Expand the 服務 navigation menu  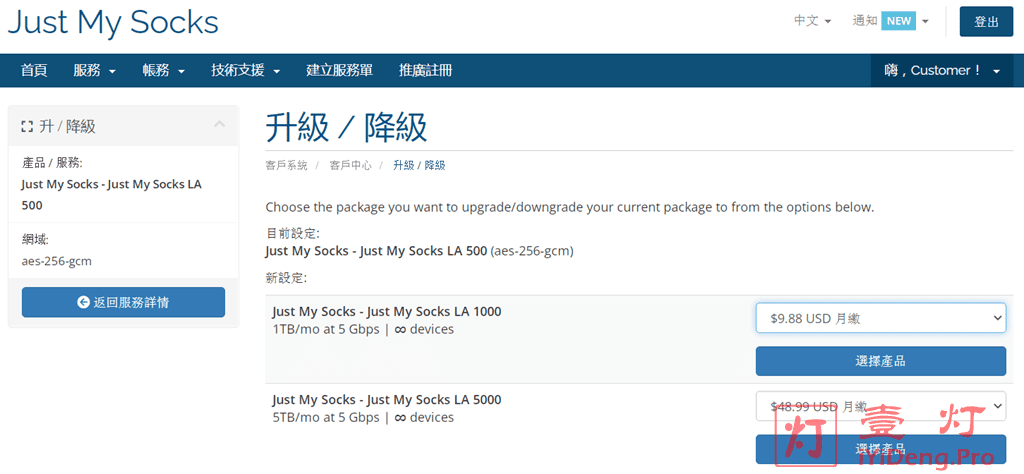tap(94, 71)
